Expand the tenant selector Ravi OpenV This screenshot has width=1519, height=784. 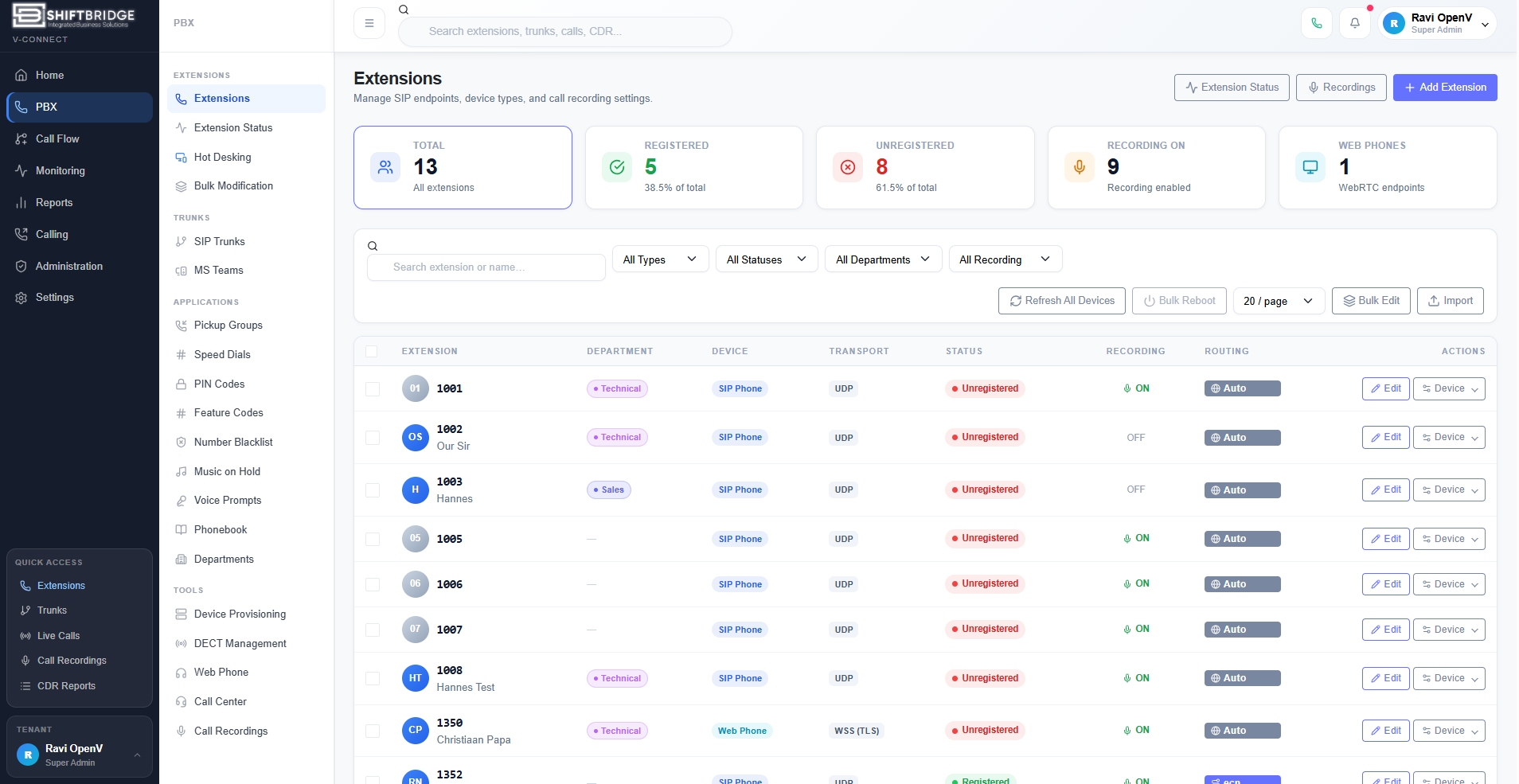point(79,755)
